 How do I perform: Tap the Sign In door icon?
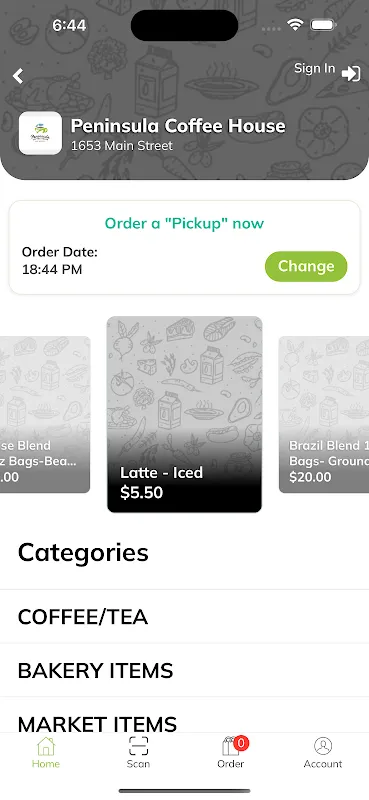pos(351,74)
